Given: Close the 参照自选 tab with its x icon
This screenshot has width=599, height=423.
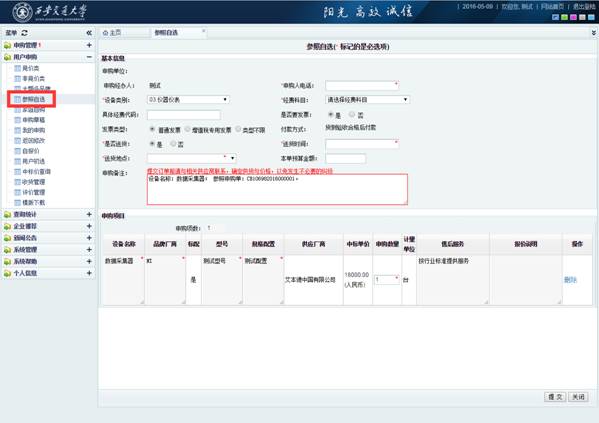Looking at the screenshot, I should click(x=204, y=31).
